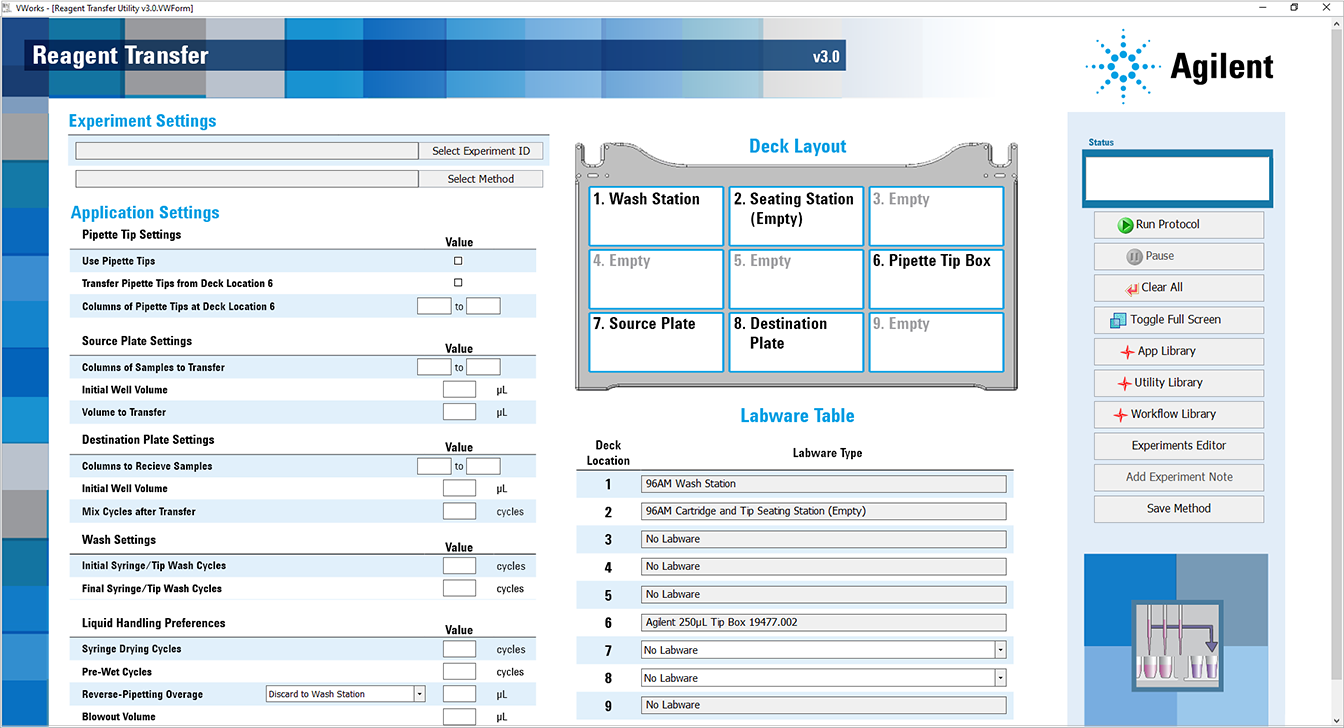
Task: Click the App Library red star icon
Action: (1127, 352)
